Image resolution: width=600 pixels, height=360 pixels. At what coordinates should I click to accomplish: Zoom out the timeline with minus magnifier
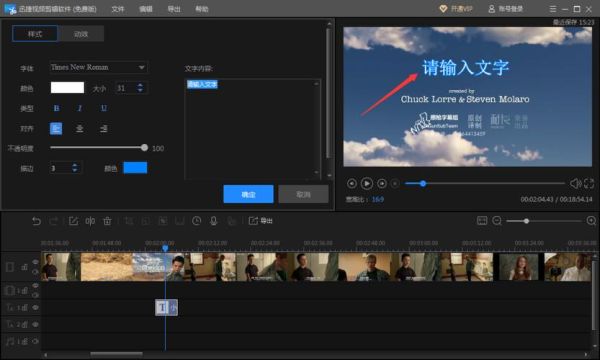point(497,221)
